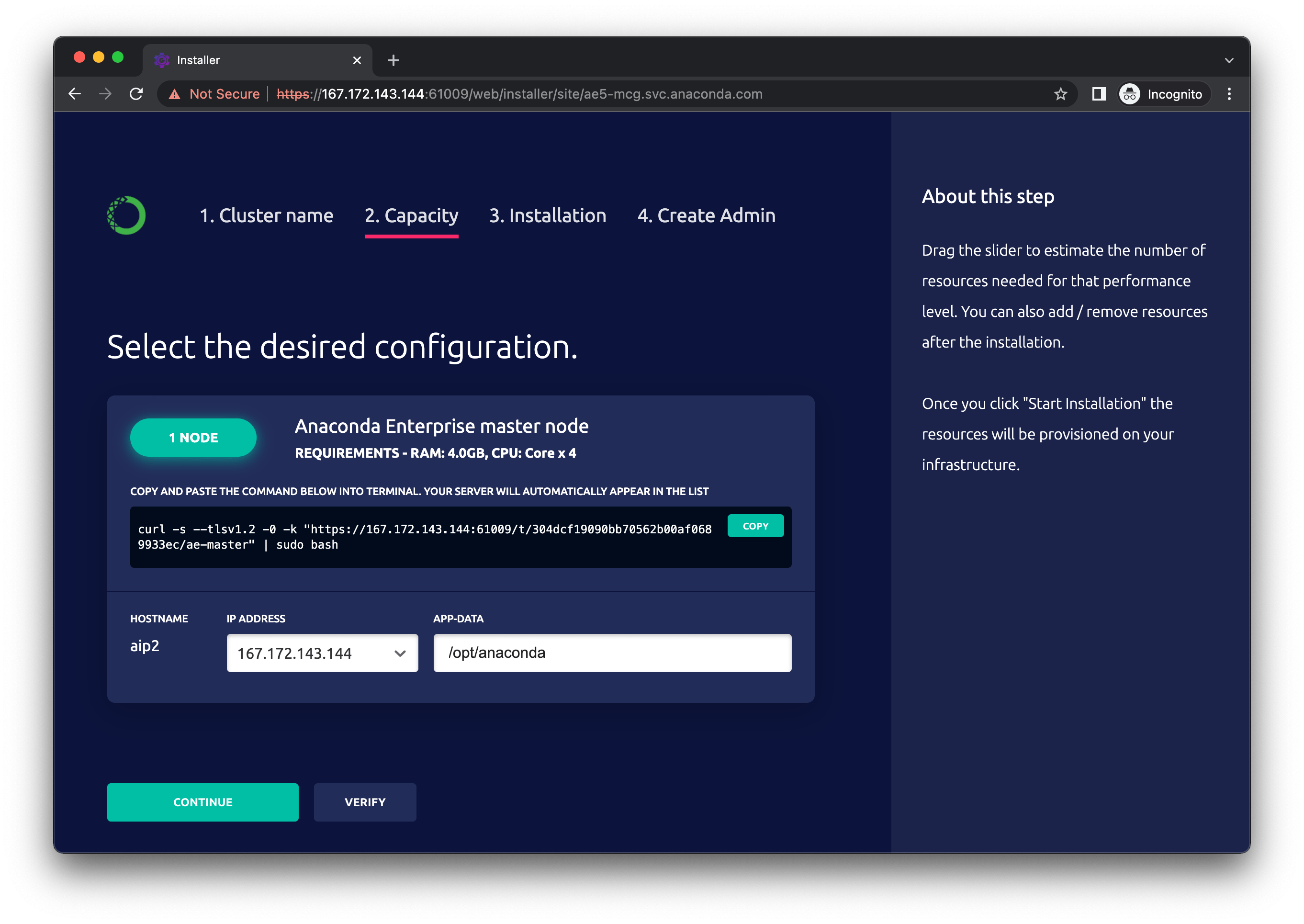The image size is (1304, 924).
Task: Close the Installer tab
Action: click(357, 60)
